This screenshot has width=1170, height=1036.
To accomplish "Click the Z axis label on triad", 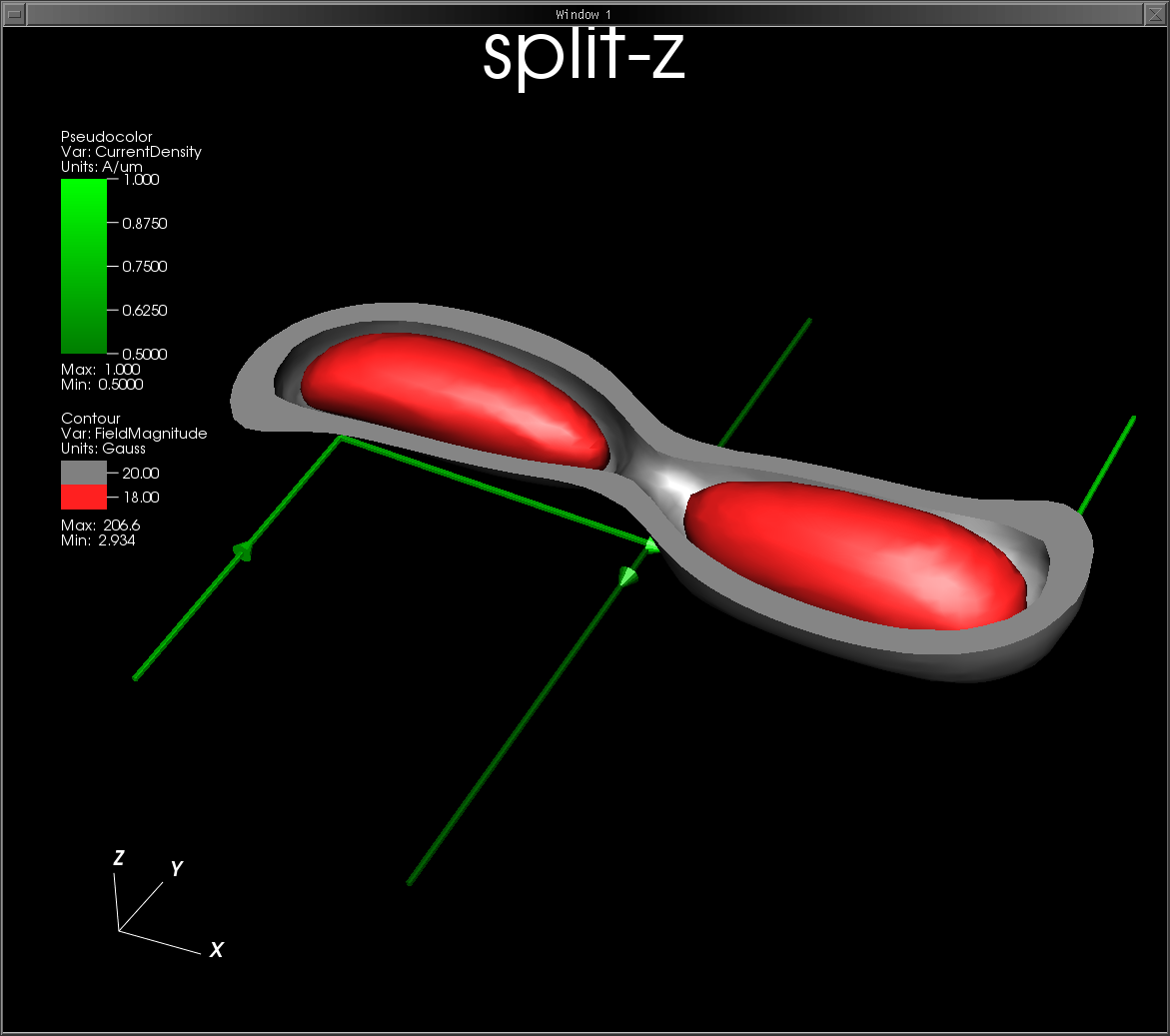I will pyautogui.click(x=119, y=858).
